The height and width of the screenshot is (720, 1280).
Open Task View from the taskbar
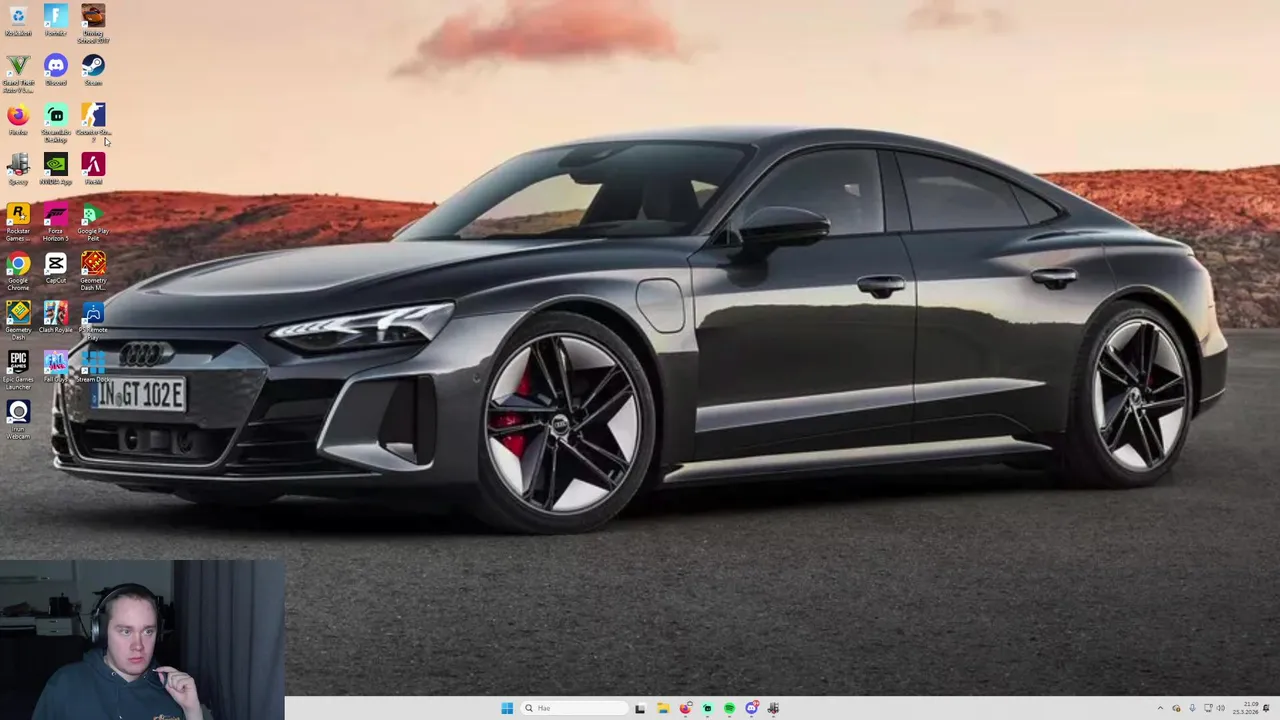(x=640, y=708)
